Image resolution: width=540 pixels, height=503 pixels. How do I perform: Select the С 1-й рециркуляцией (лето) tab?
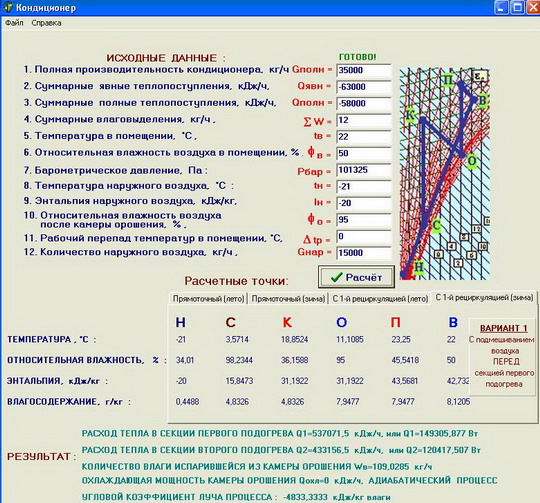[380, 298]
